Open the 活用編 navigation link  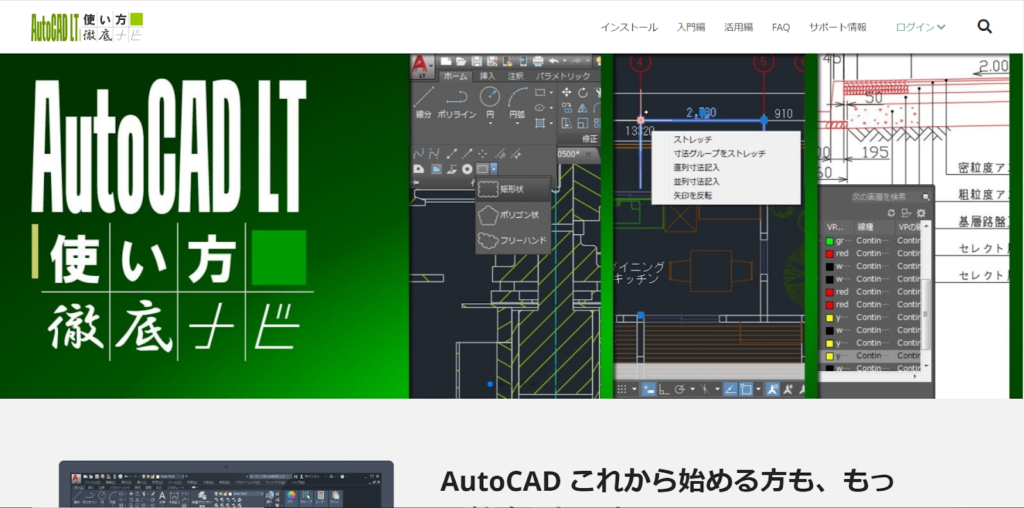coord(738,27)
